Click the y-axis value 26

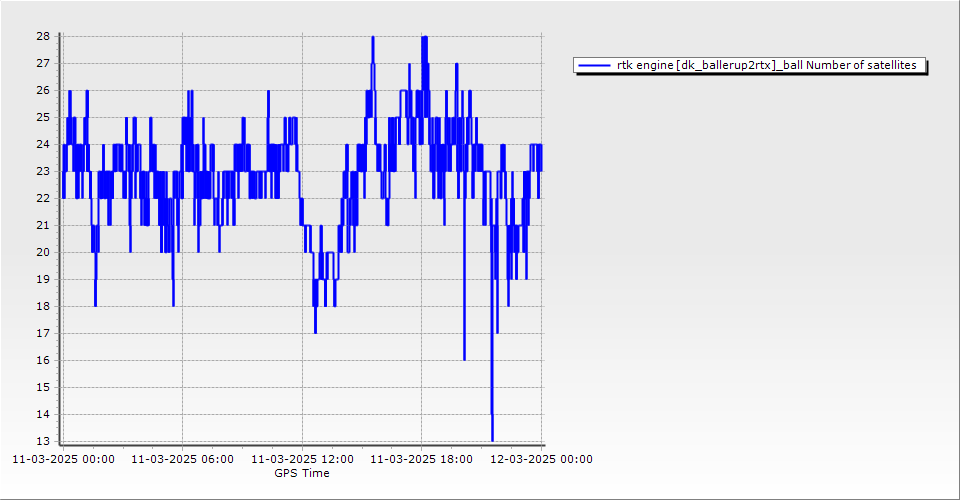pyautogui.click(x=43, y=90)
